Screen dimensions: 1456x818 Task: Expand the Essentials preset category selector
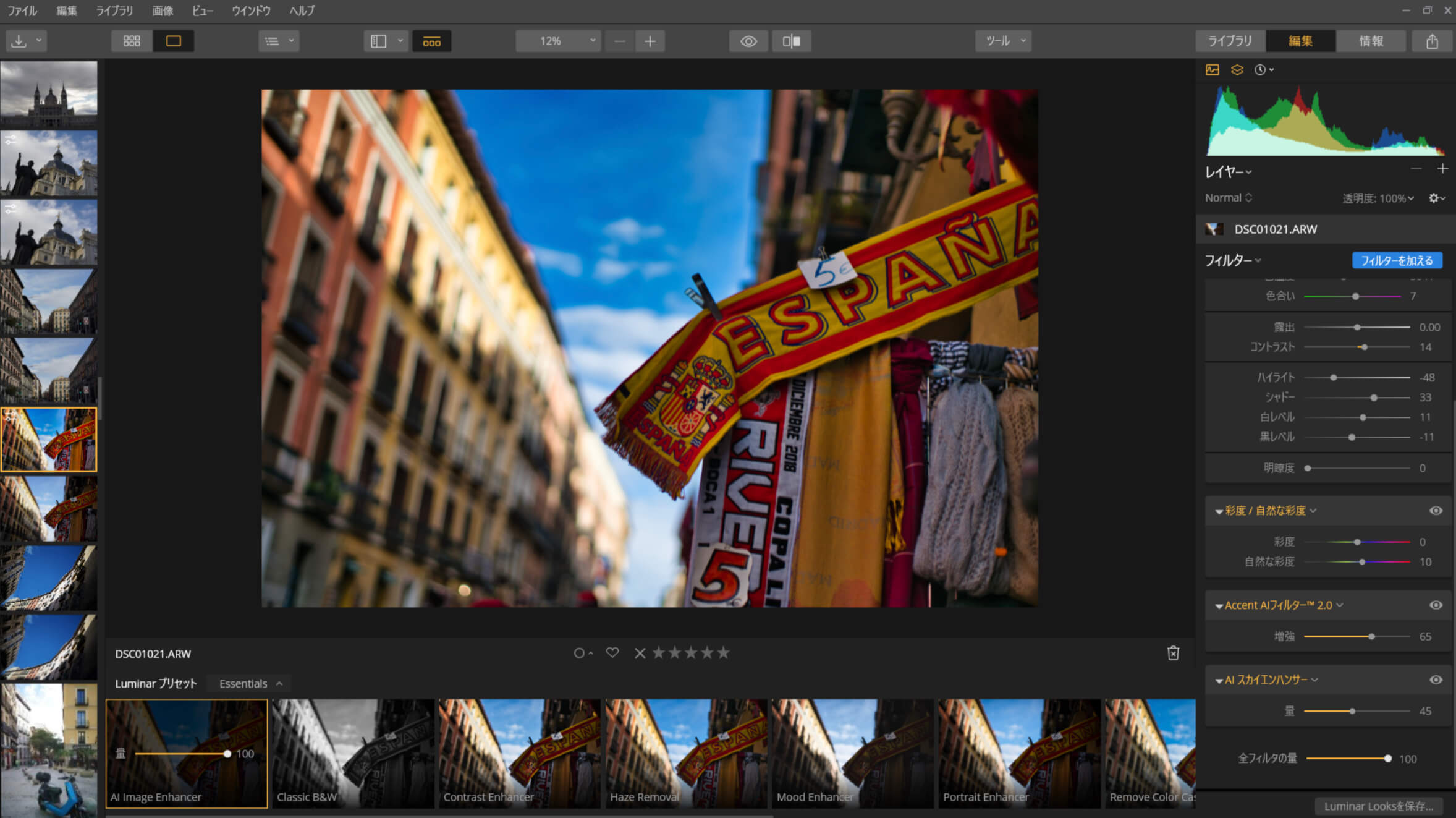coord(250,683)
